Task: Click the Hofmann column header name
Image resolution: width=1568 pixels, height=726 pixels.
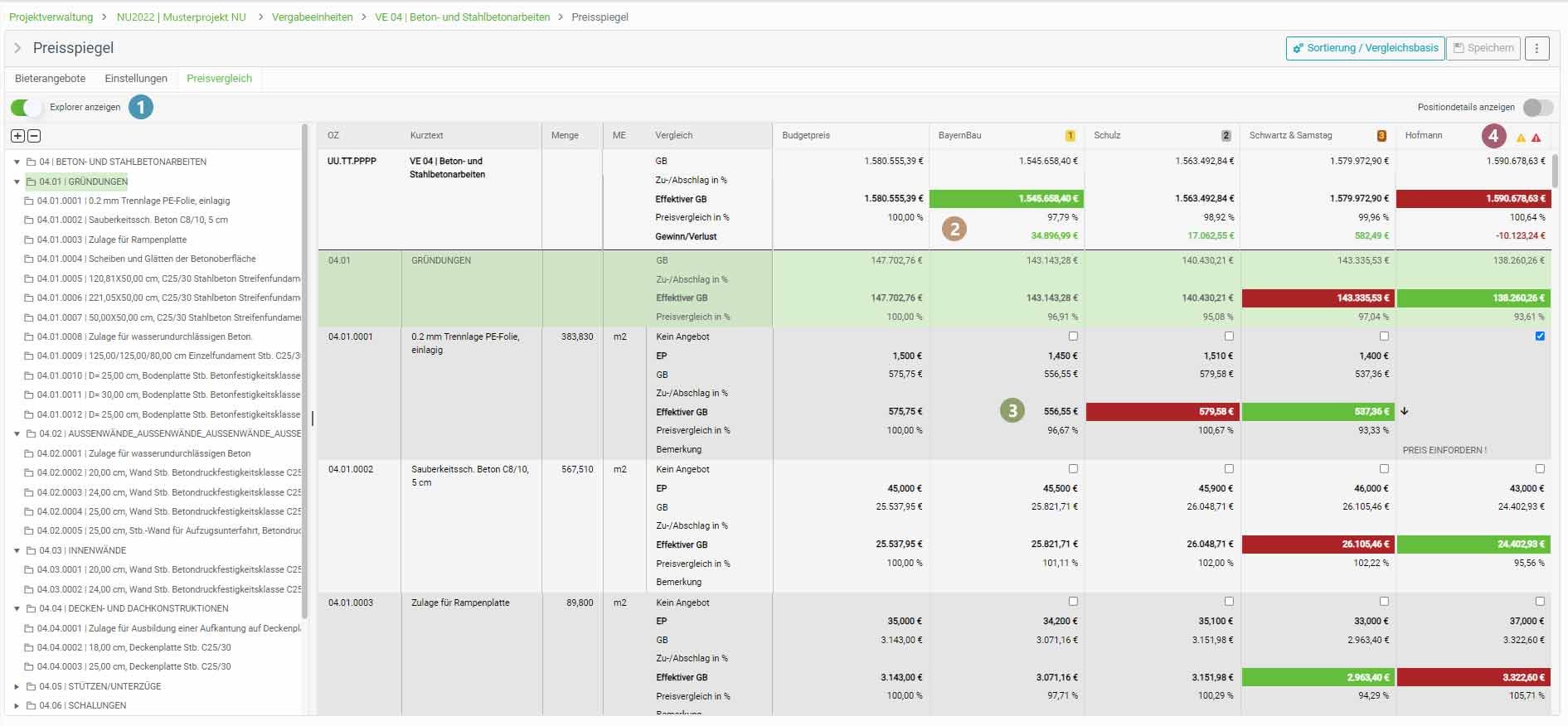Action: (1423, 136)
